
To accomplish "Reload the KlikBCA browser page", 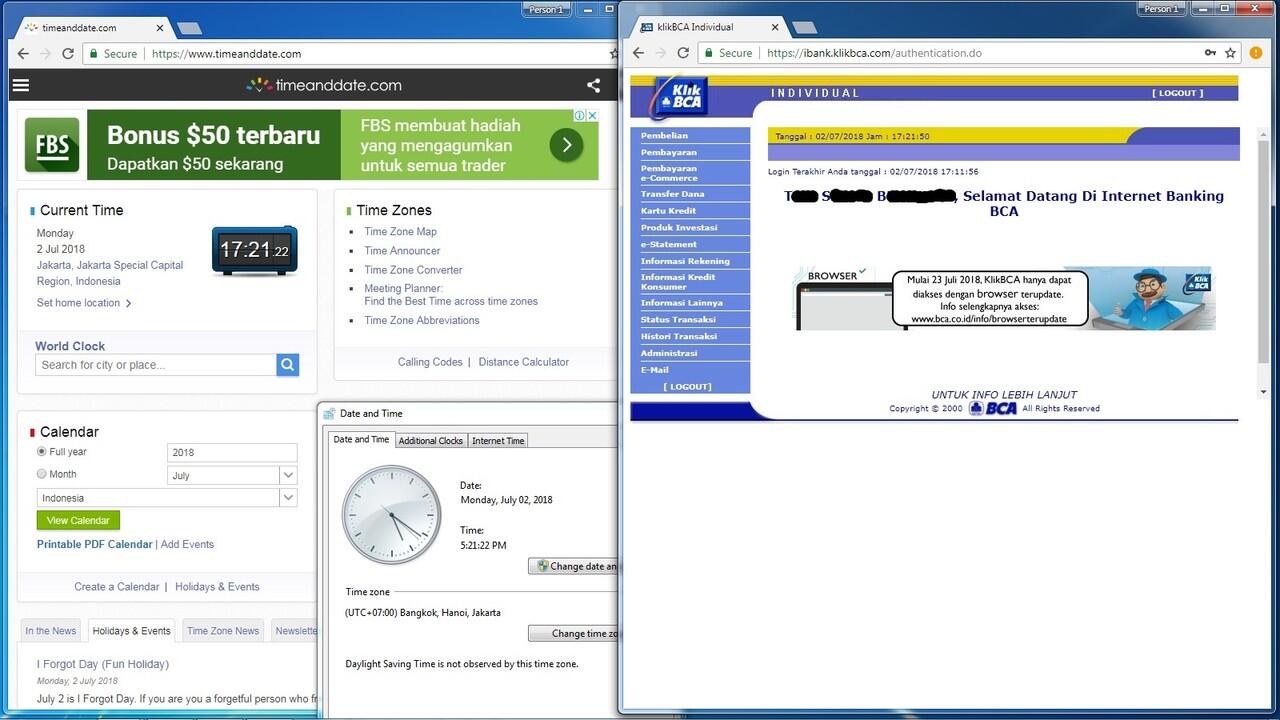I will click(684, 53).
